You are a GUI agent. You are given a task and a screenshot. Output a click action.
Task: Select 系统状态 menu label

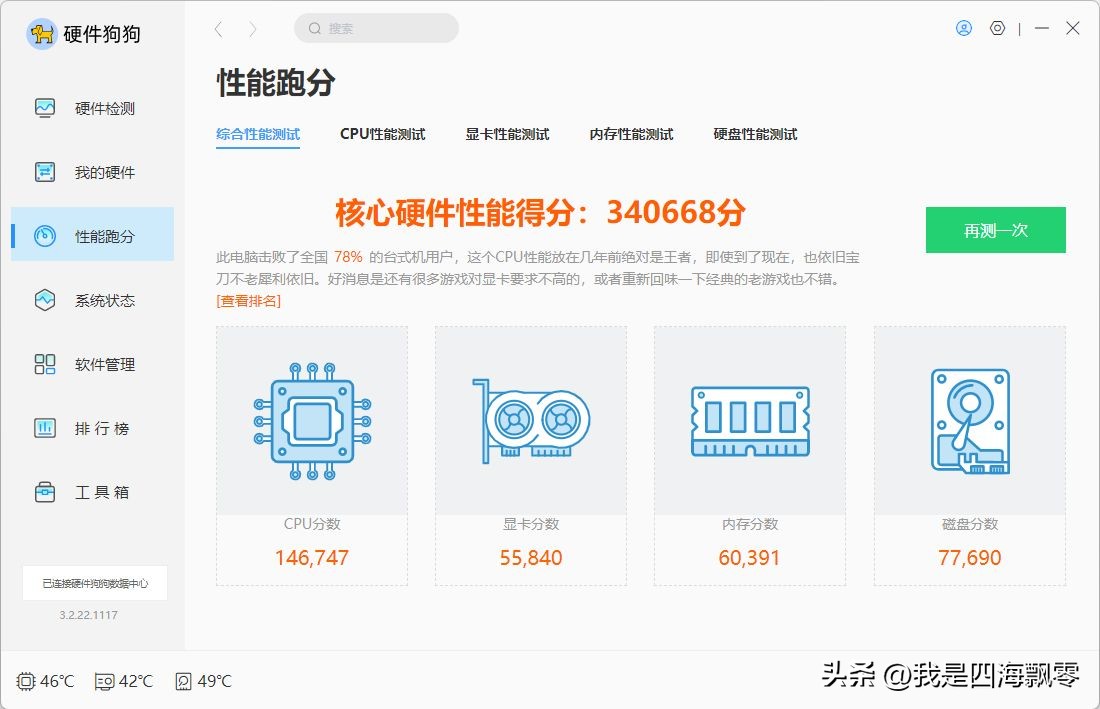pos(105,301)
